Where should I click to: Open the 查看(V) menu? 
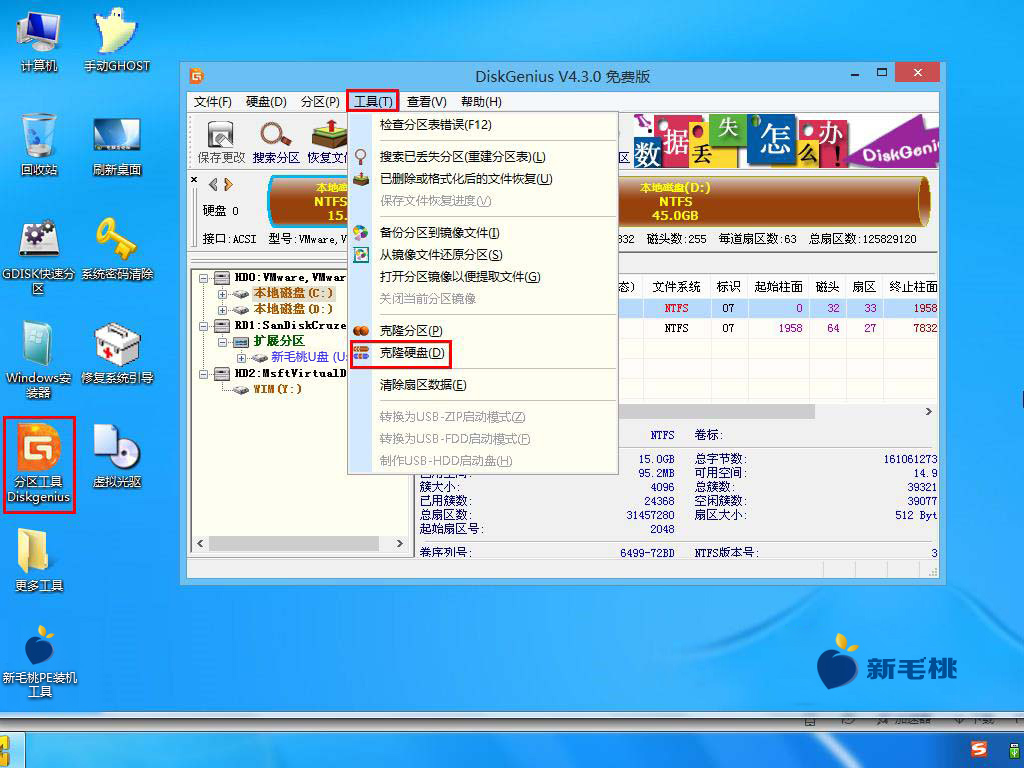click(426, 102)
